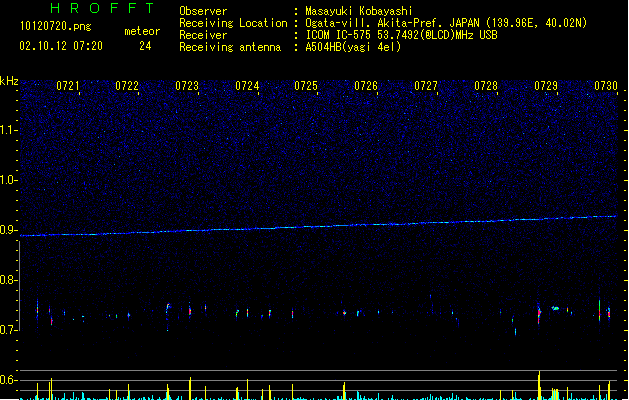Viewport: 629px width, 400px height.
Task: Click the Ogata-vill. Akita-Pref. JAPAN location text
Action: coord(446,23)
